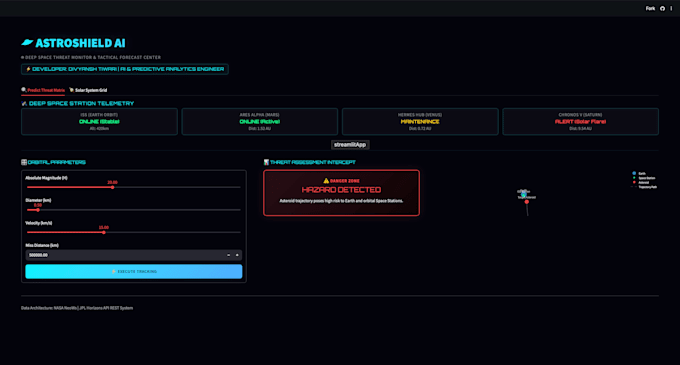This screenshot has width=680, height=365.
Task: Increase Miss Distance with the plus button
Action: (x=237, y=255)
